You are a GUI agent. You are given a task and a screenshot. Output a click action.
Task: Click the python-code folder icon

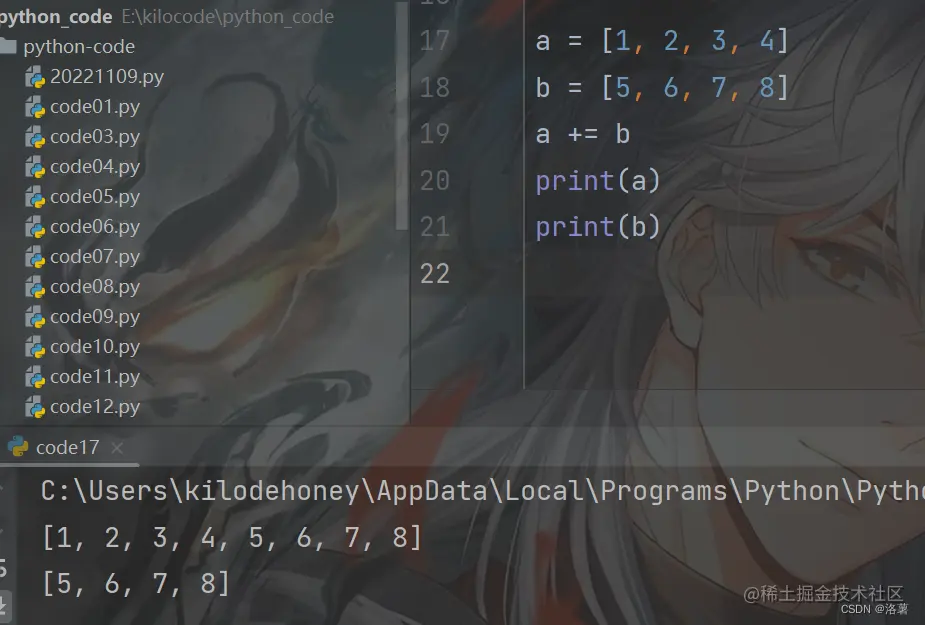(x=8, y=46)
